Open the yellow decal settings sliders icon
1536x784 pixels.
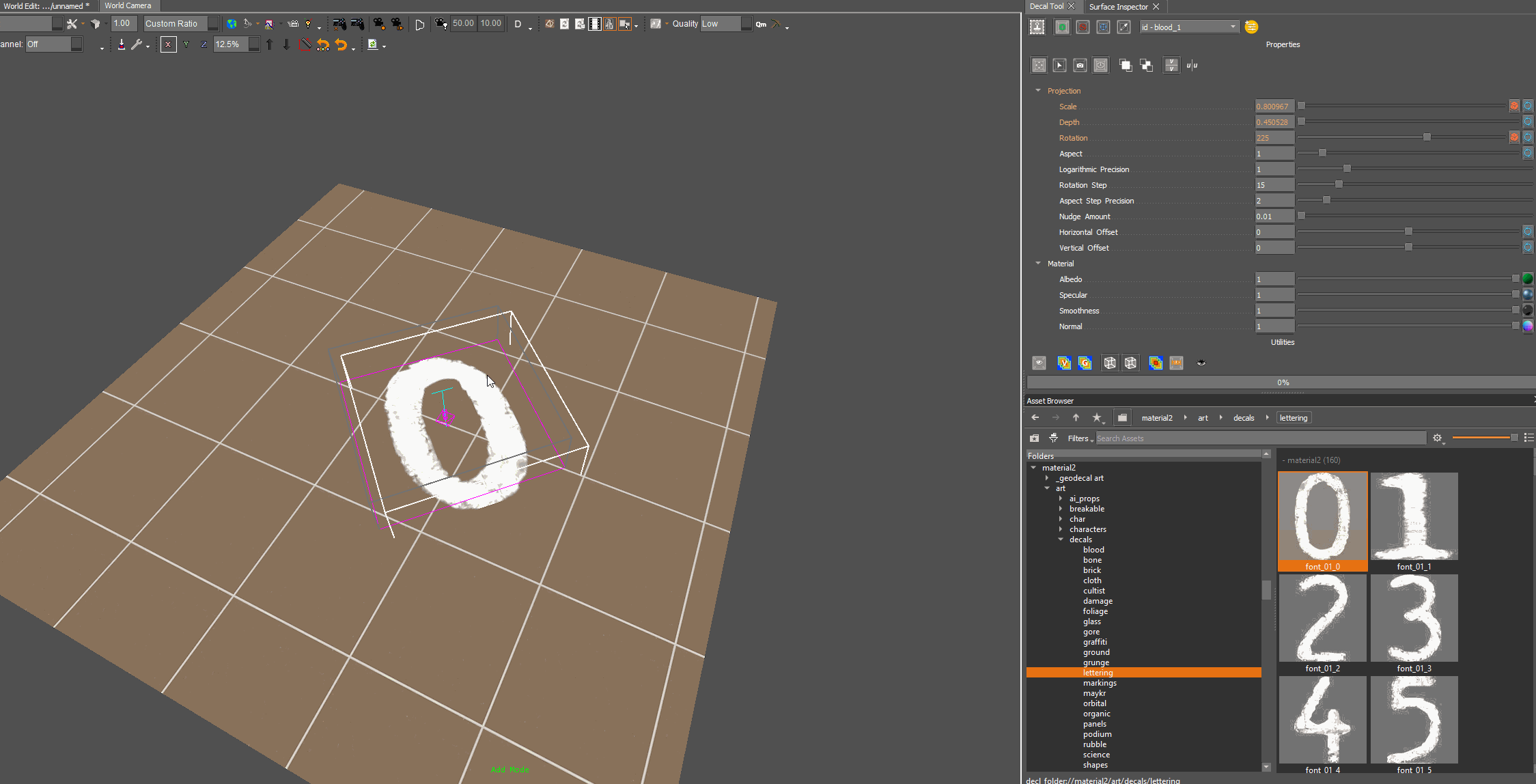pyautogui.click(x=1251, y=27)
